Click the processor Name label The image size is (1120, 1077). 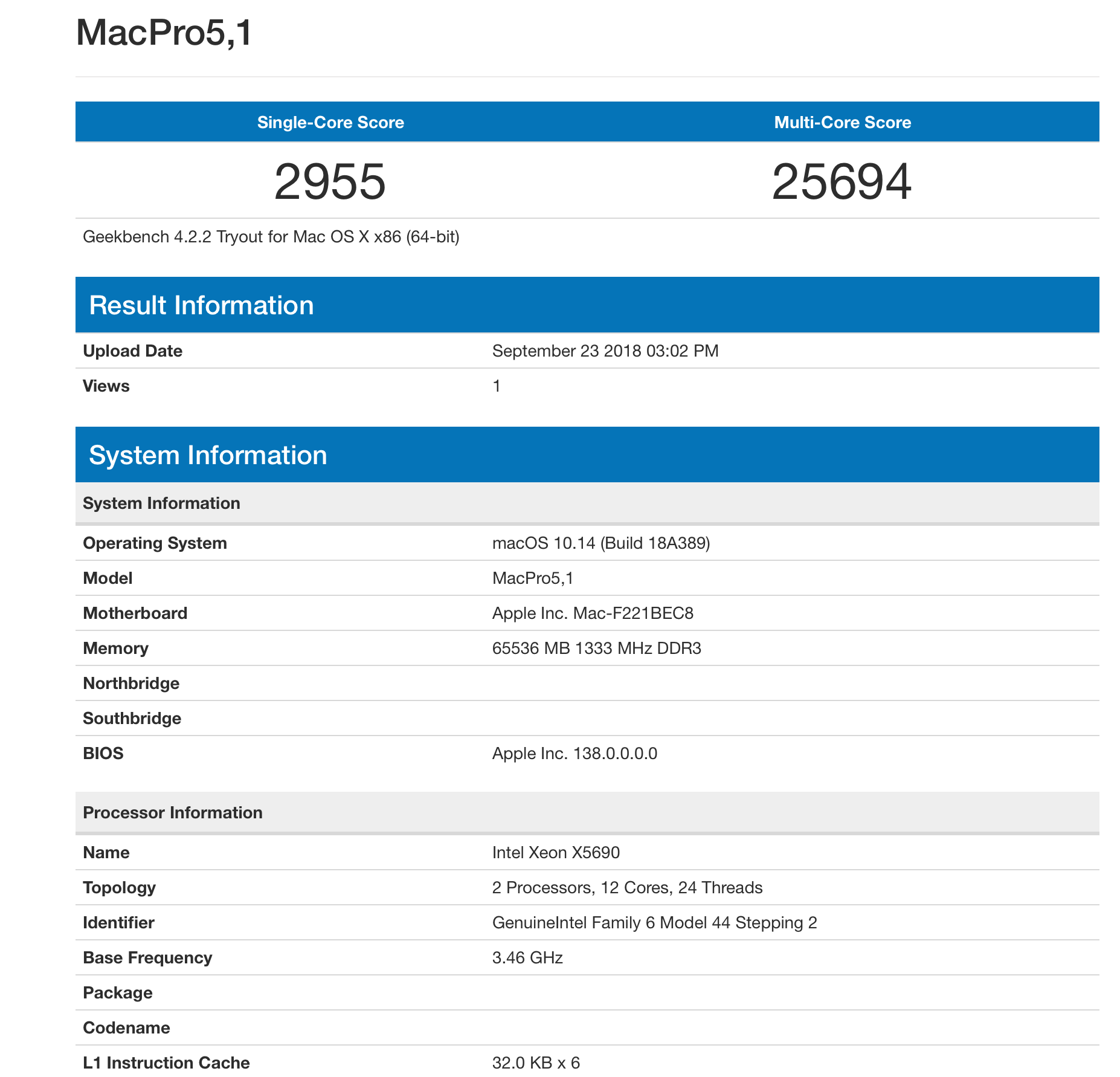point(106,853)
